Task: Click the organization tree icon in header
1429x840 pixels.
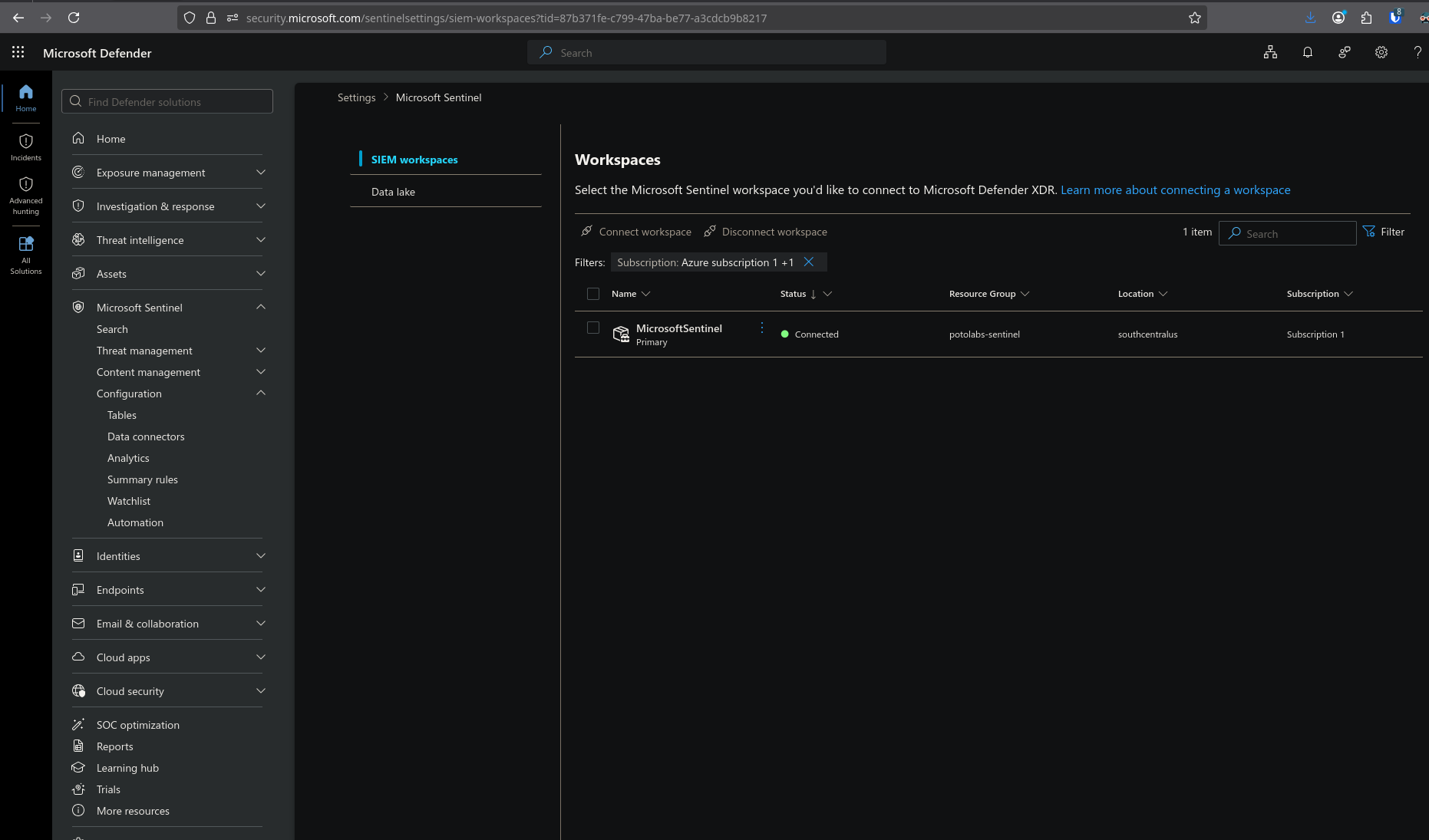Action: [x=1271, y=52]
